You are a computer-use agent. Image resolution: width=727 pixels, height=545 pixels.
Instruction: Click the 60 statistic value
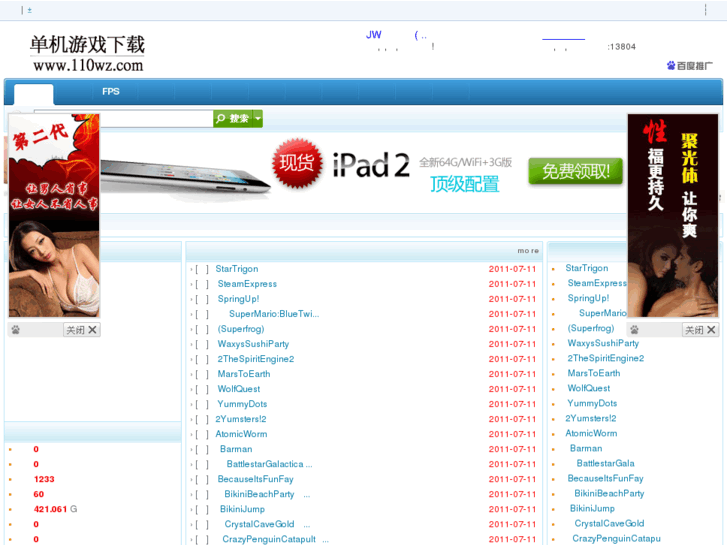pyautogui.click(x=38, y=494)
